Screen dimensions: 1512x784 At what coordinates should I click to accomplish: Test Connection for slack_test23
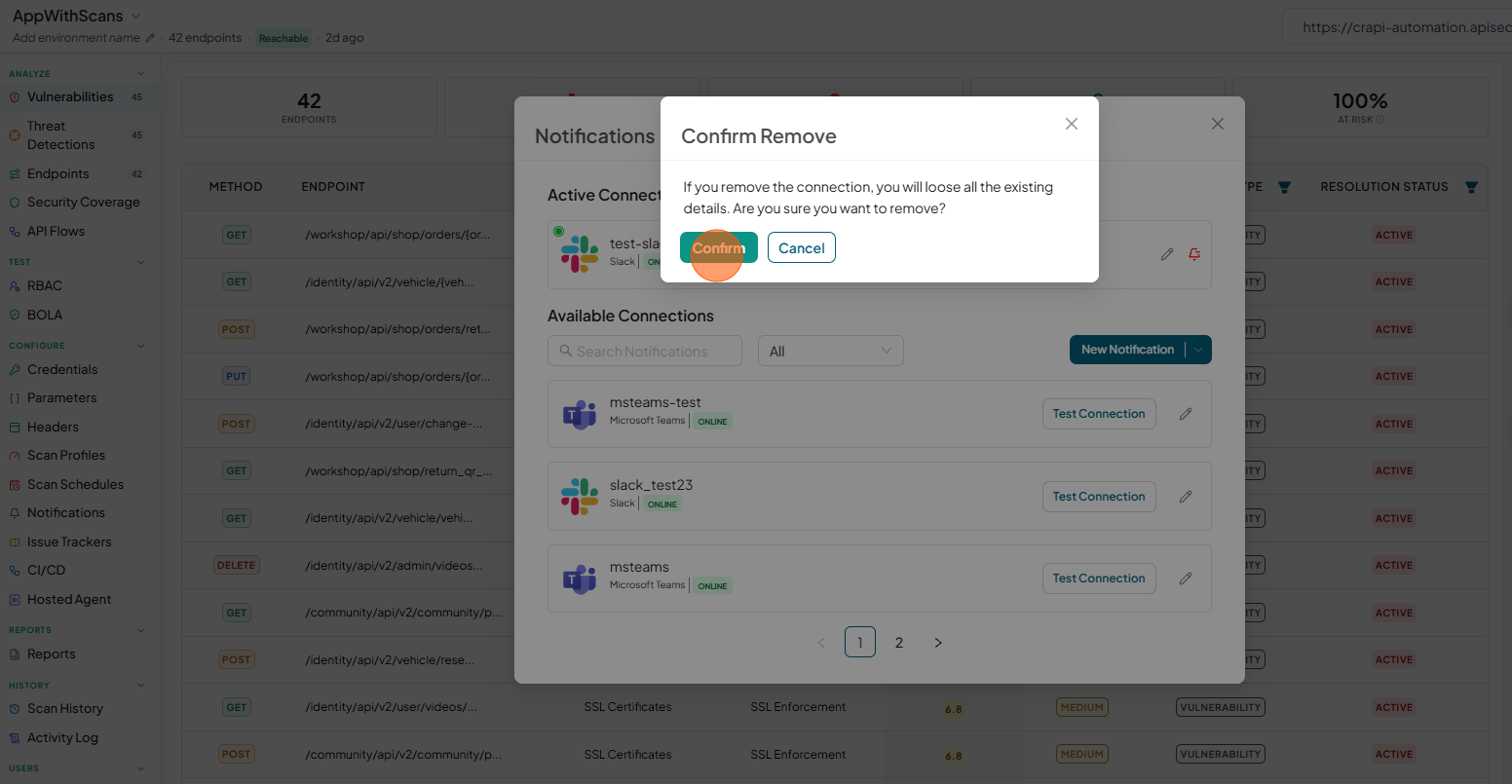point(1099,497)
